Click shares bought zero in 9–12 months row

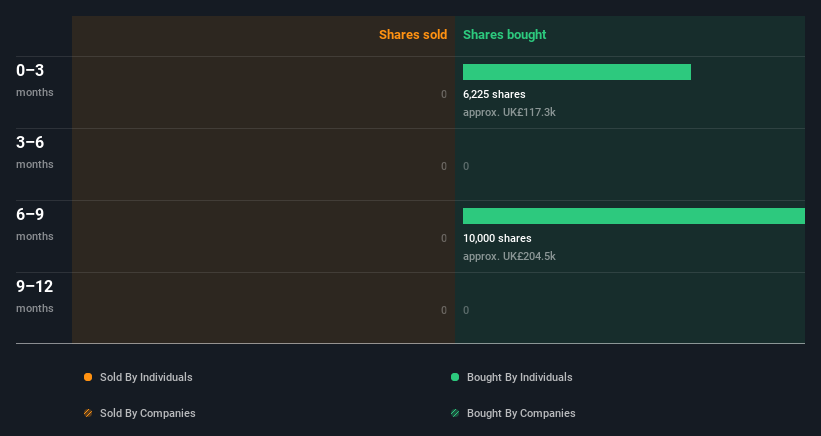coord(466,310)
